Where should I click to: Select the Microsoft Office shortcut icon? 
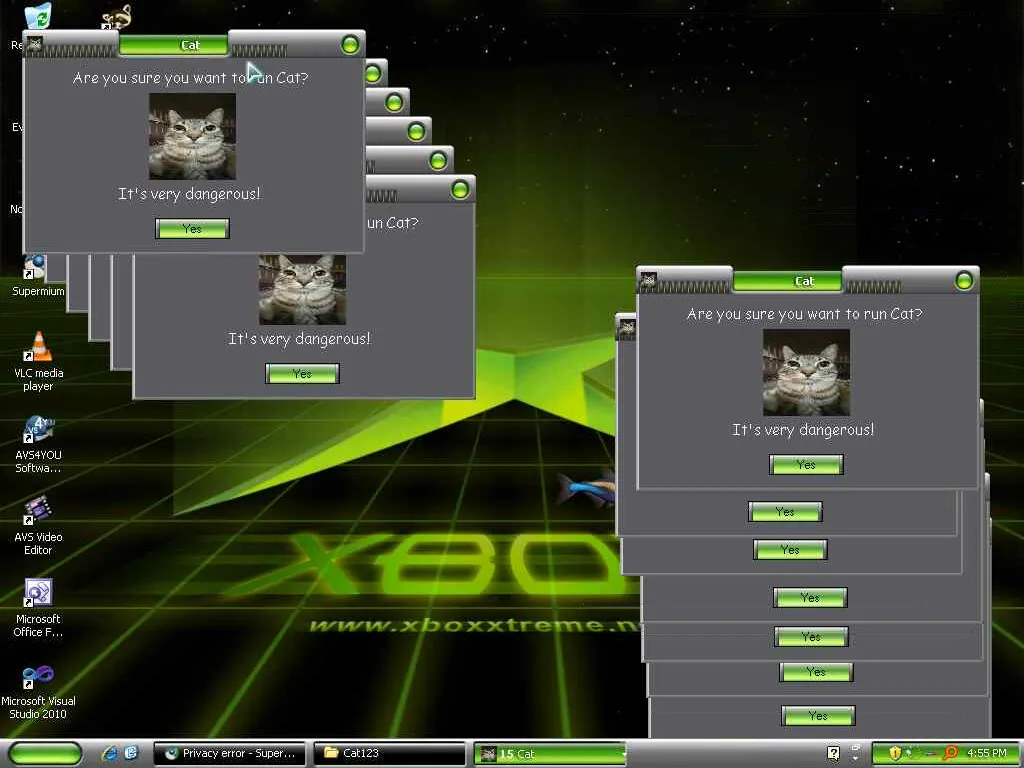(x=39, y=608)
